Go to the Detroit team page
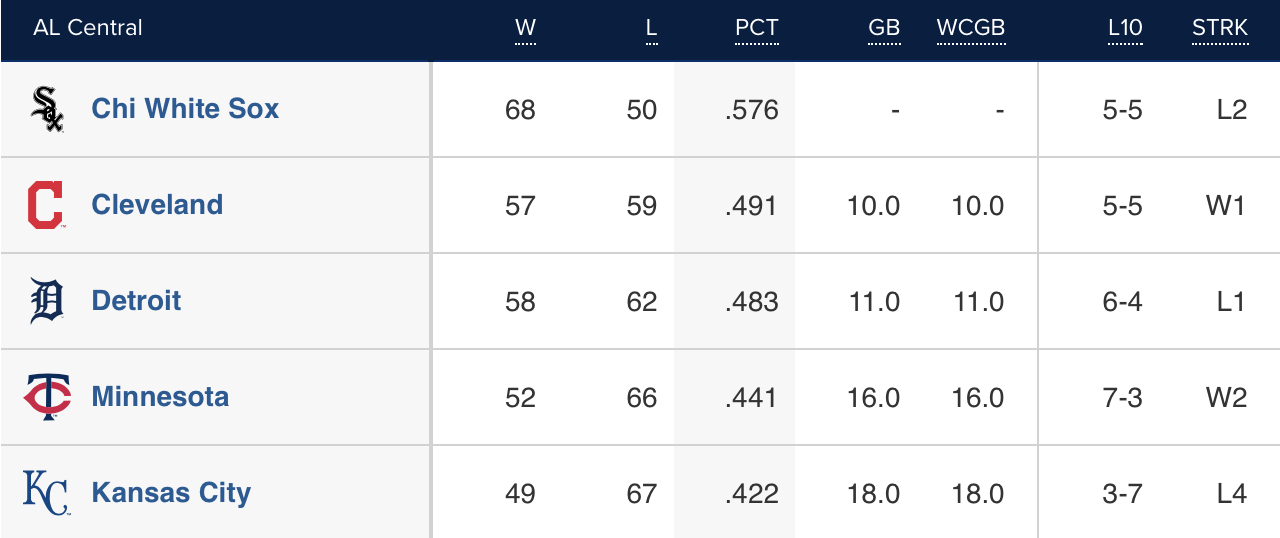 click(x=136, y=301)
